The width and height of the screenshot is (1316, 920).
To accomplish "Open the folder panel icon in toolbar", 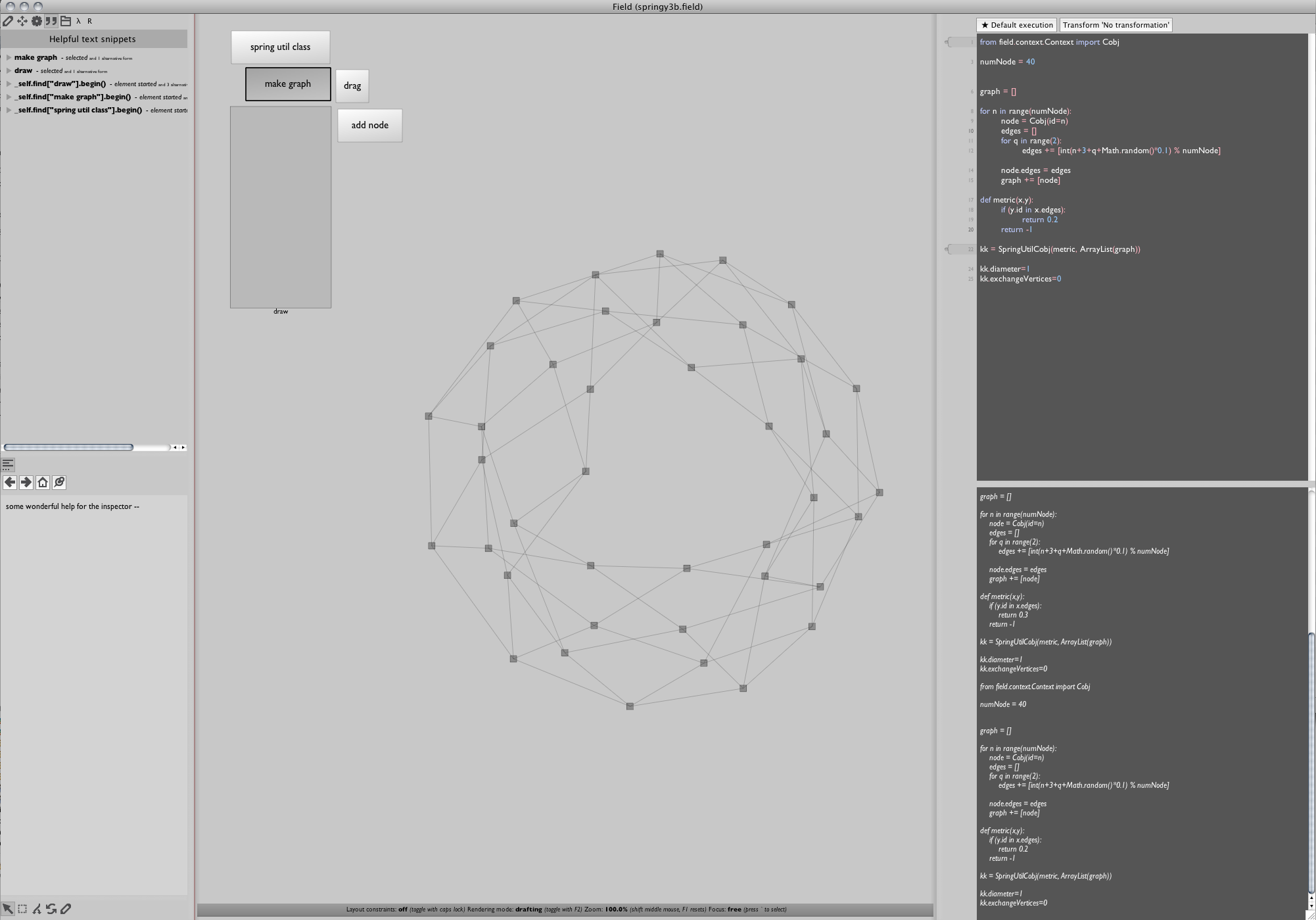I will (66, 21).
